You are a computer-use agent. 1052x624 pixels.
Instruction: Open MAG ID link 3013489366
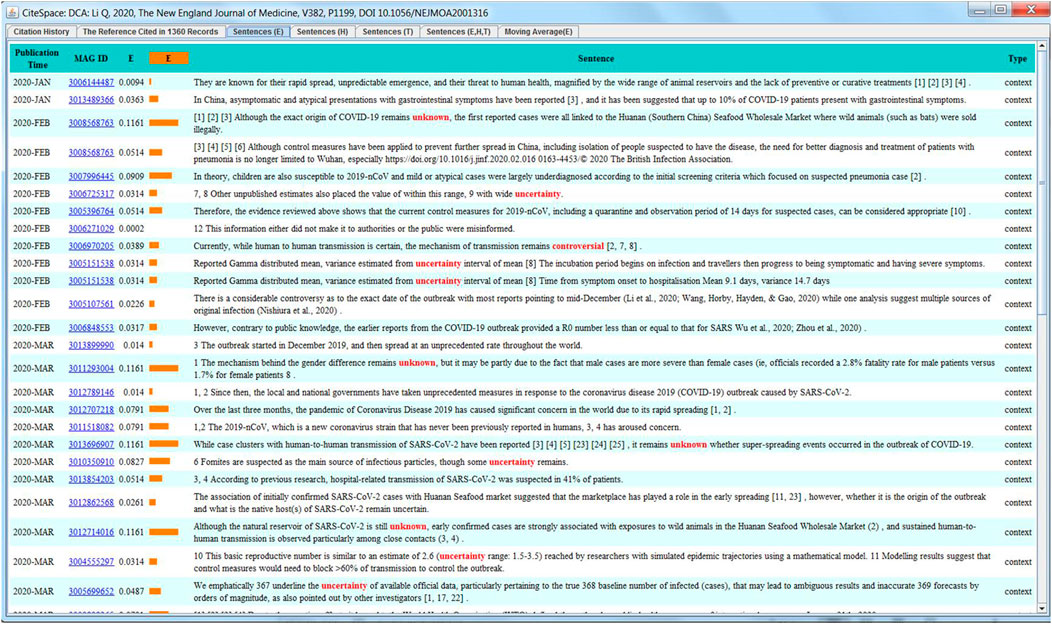(x=91, y=100)
